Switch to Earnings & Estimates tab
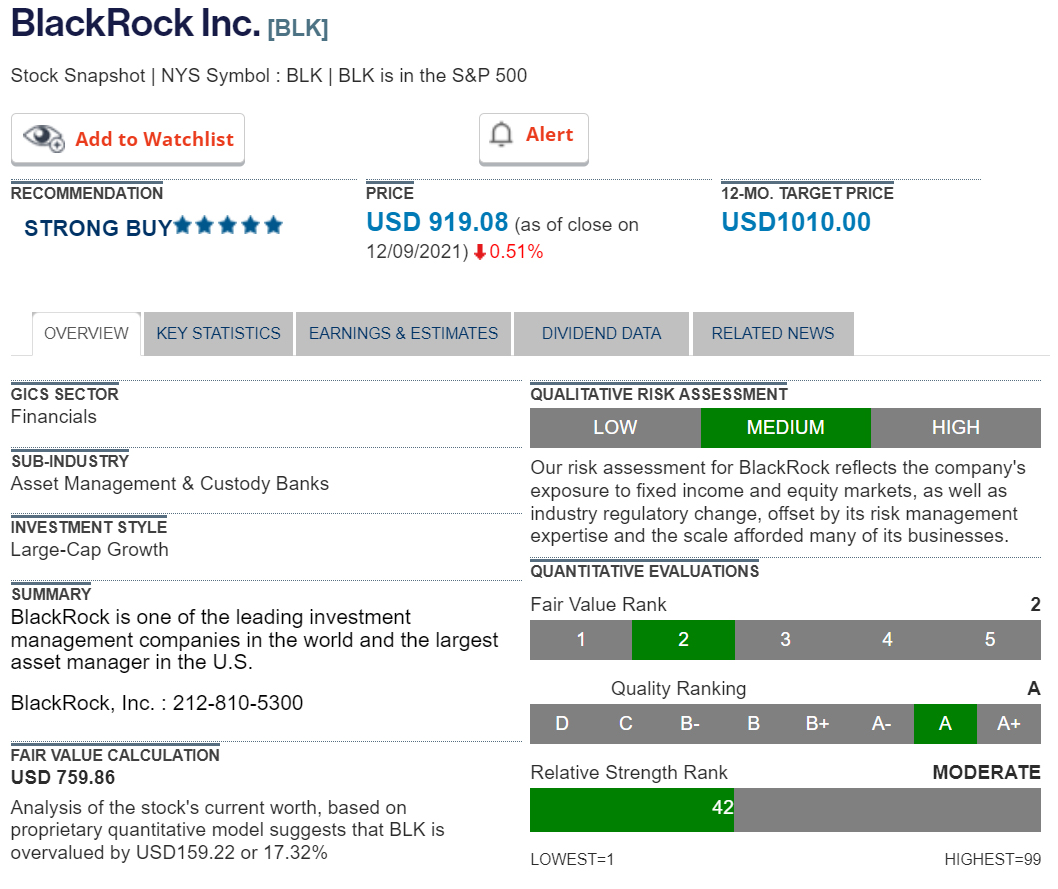Image resolution: width=1058 pixels, height=889 pixels. pyautogui.click(x=403, y=334)
